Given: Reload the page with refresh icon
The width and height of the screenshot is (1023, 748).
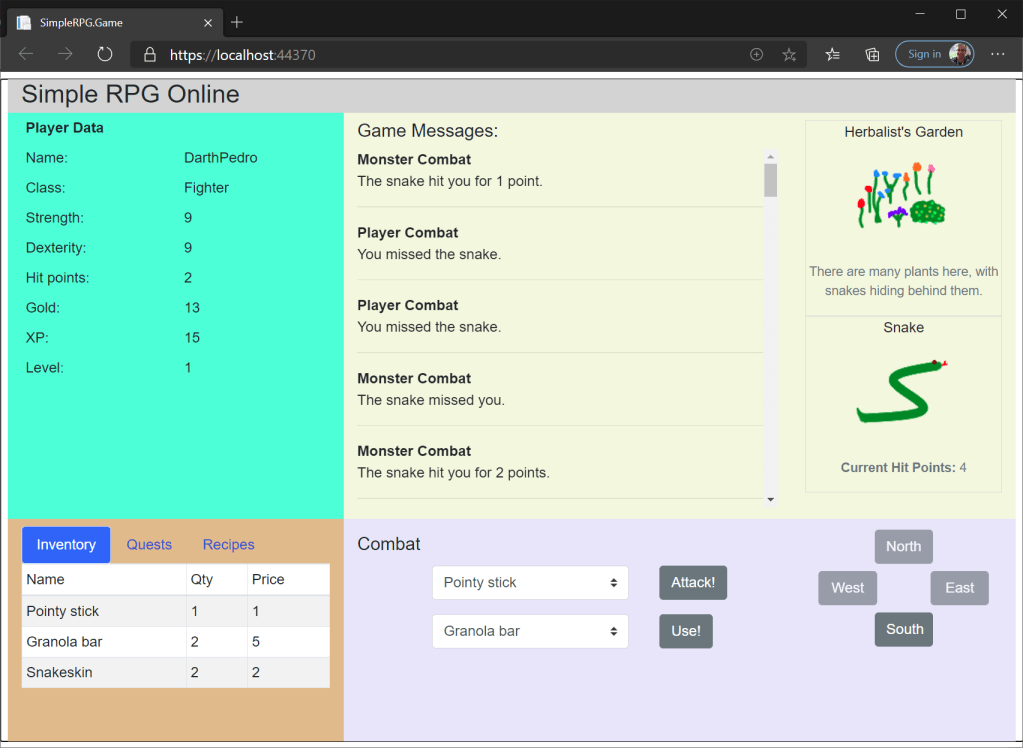Looking at the screenshot, I should coord(104,55).
